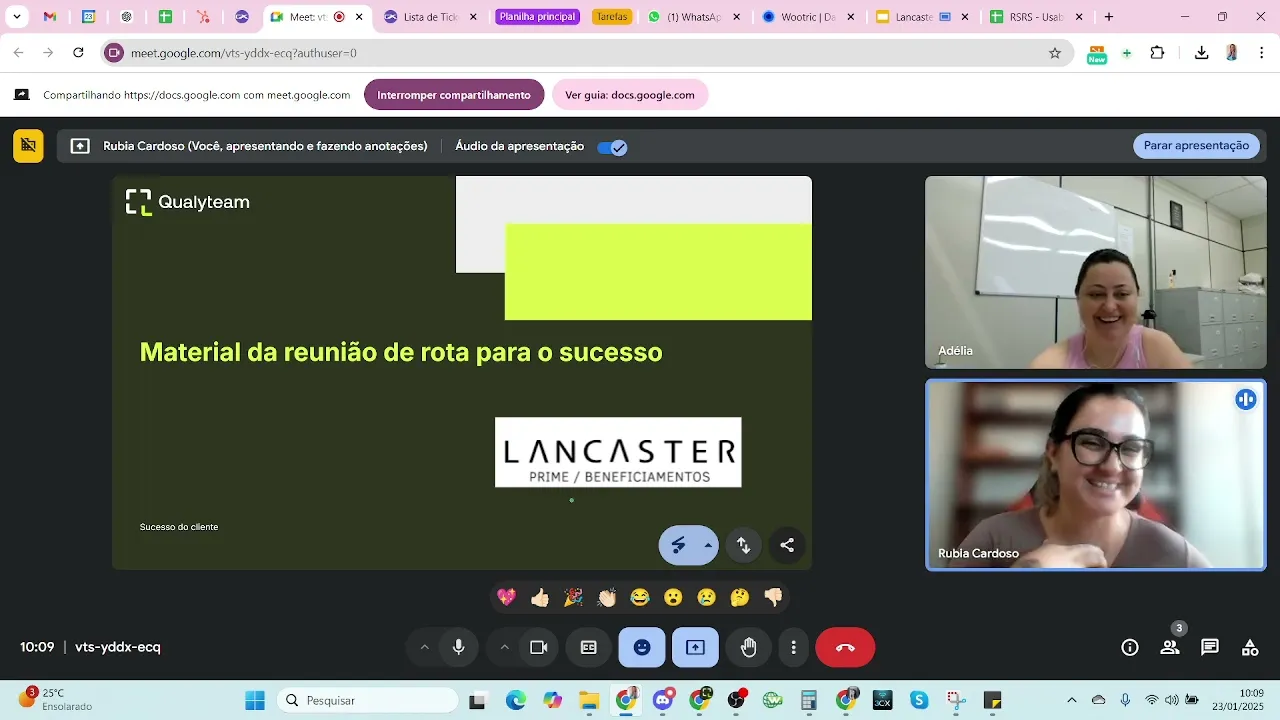Show the participants panel
The height and width of the screenshot is (720, 1280).
click(1170, 647)
